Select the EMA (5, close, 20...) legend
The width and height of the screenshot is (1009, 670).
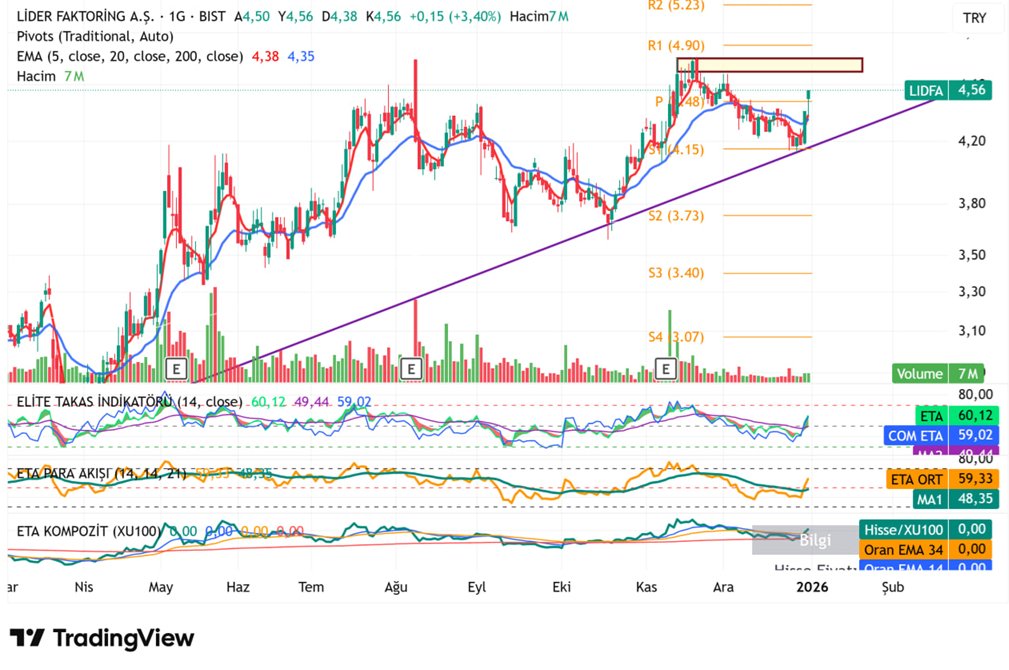[130, 56]
